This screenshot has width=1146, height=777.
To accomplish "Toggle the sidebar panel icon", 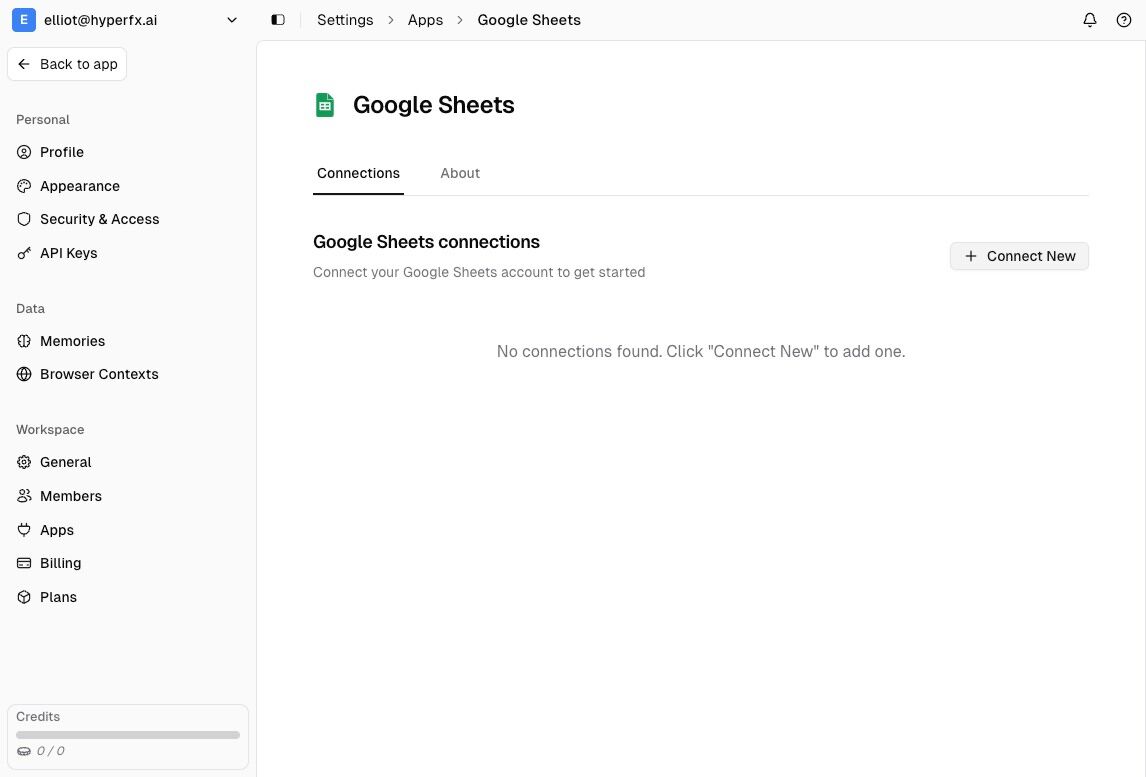I will pyautogui.click(x=278, y=20).
